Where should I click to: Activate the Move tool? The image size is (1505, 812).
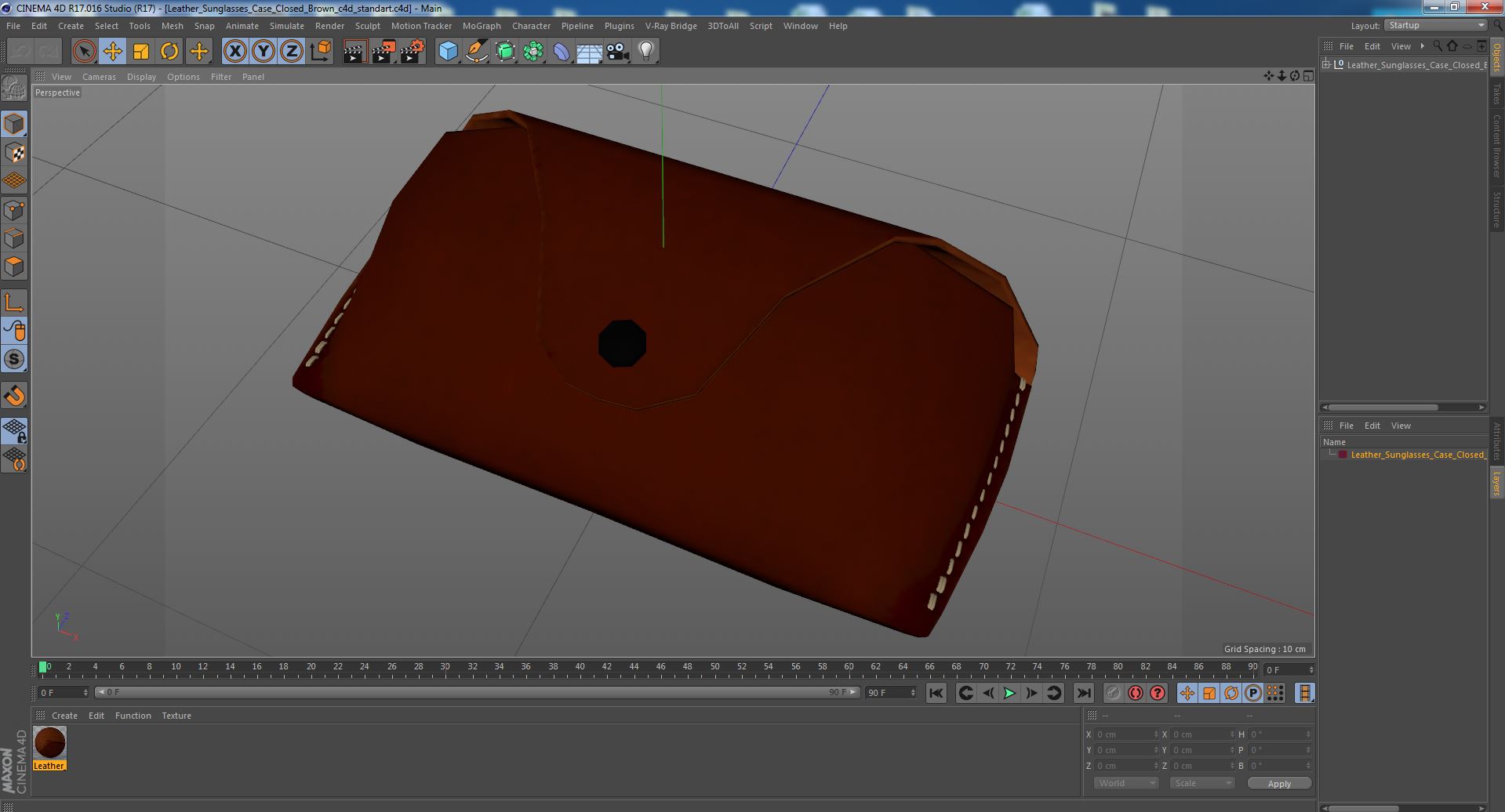pos(112,52)
